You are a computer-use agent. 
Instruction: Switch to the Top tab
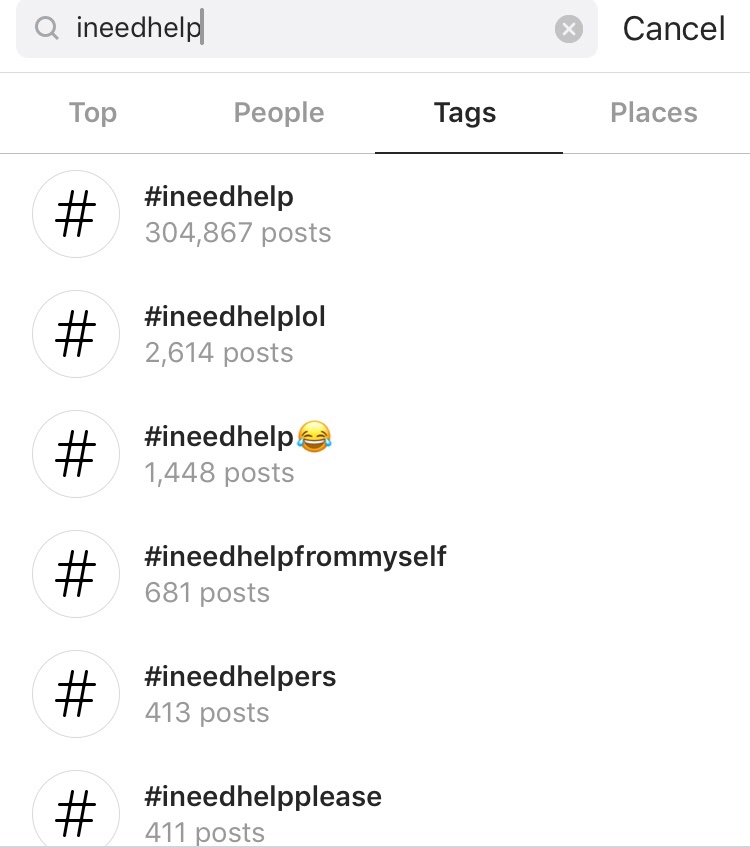click(93, 113)
